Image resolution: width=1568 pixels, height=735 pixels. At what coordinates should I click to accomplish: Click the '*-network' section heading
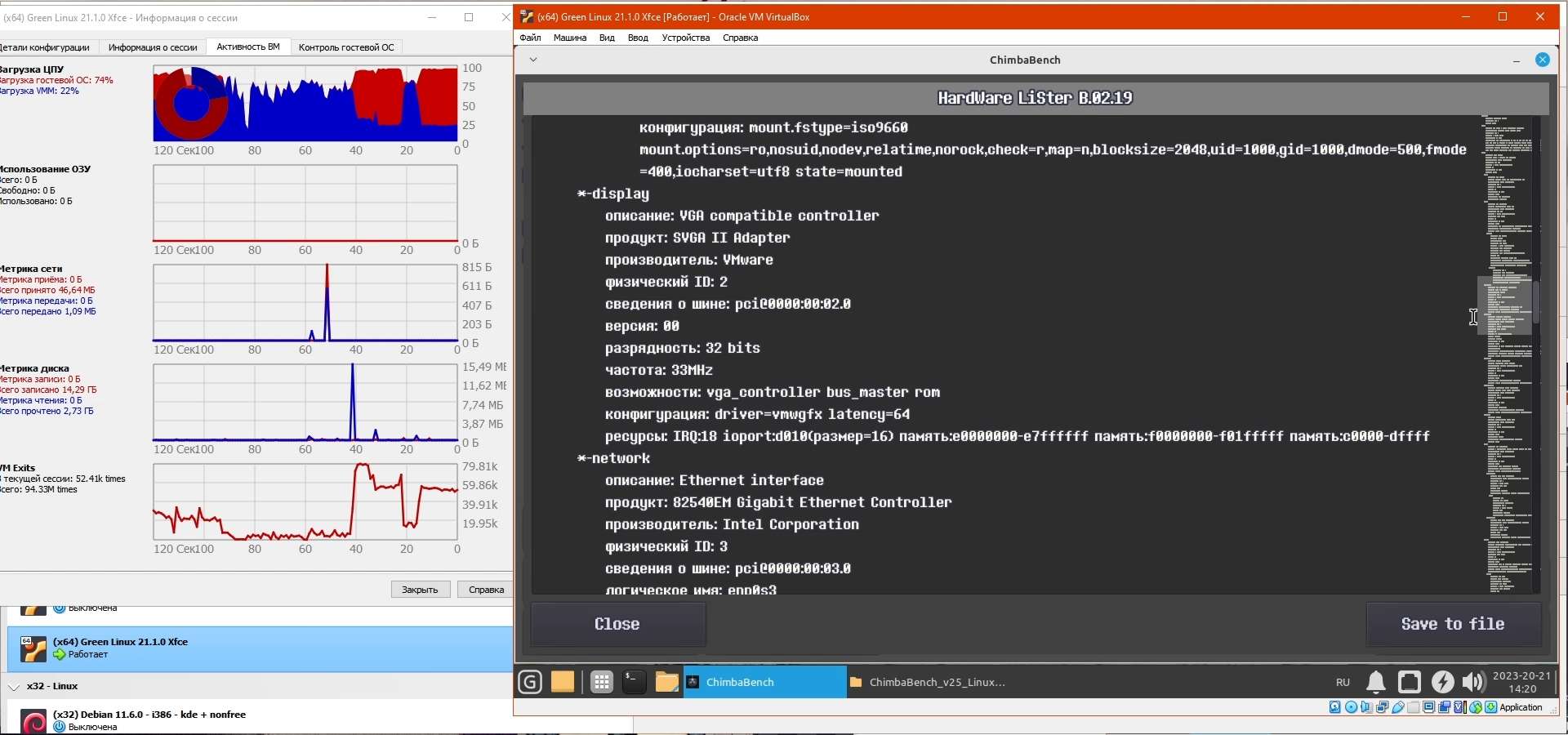pyautogui.click(x=613, y=458)
